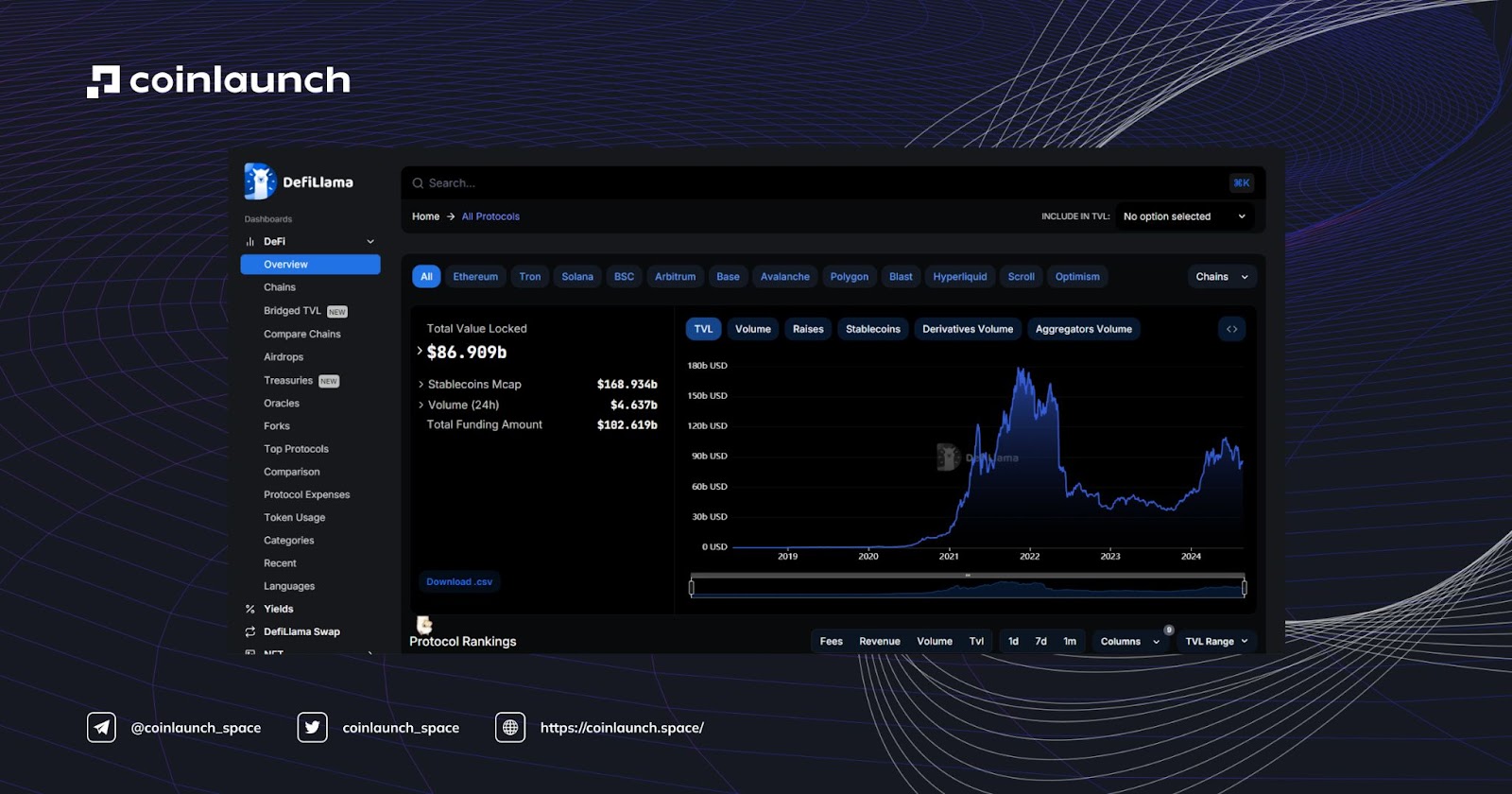This screenshot has height=794, width=1512.
Task: Filter protocols by Tron chain
Action: 530,277
